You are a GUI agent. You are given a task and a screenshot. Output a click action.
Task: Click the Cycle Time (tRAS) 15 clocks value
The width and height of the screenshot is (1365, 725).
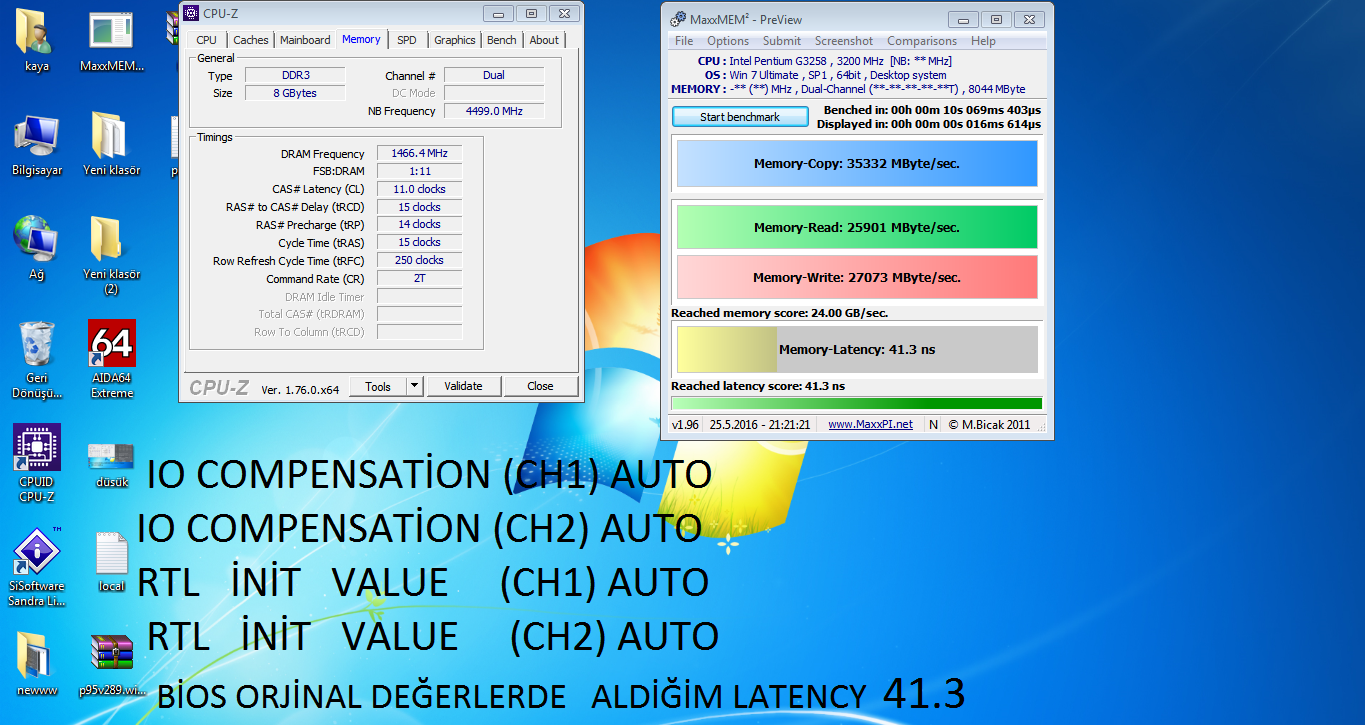(419, 242)
